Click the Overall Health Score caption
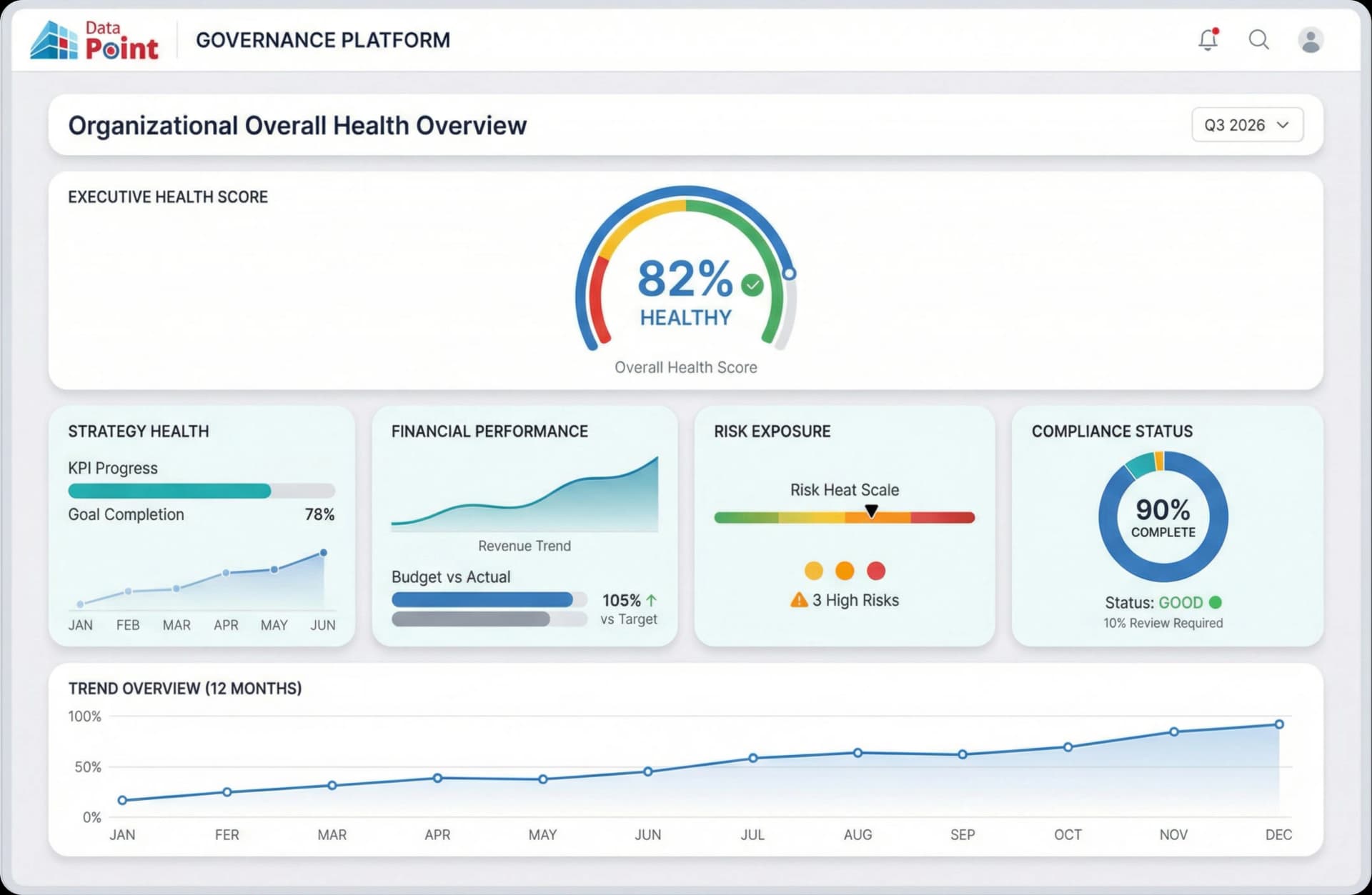The width and height of the screenshot is (1372, 895). pyautogui.click(x=685, y=367)
